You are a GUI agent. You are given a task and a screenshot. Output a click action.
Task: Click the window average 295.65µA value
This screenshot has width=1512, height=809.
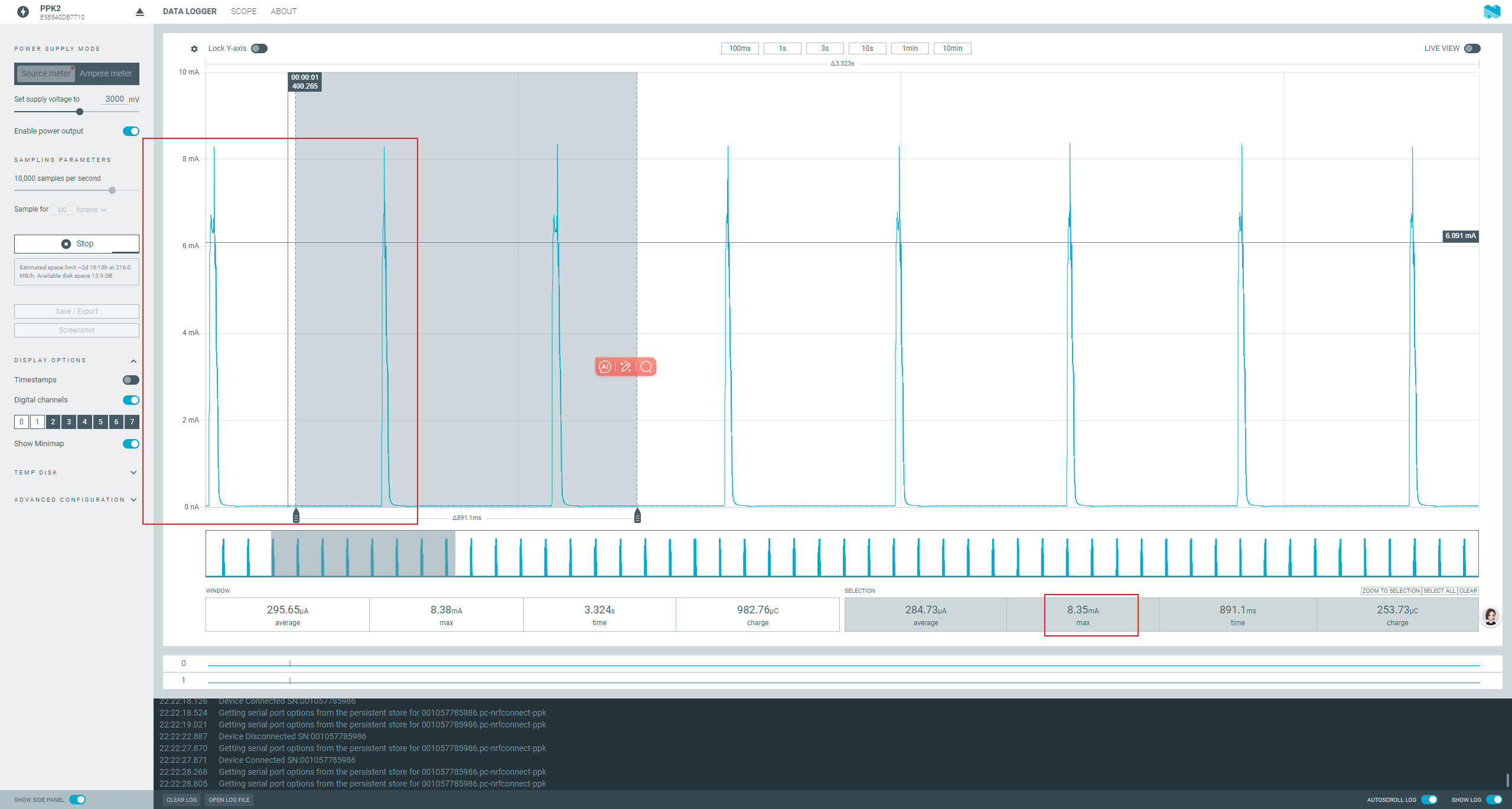[287, 610]
